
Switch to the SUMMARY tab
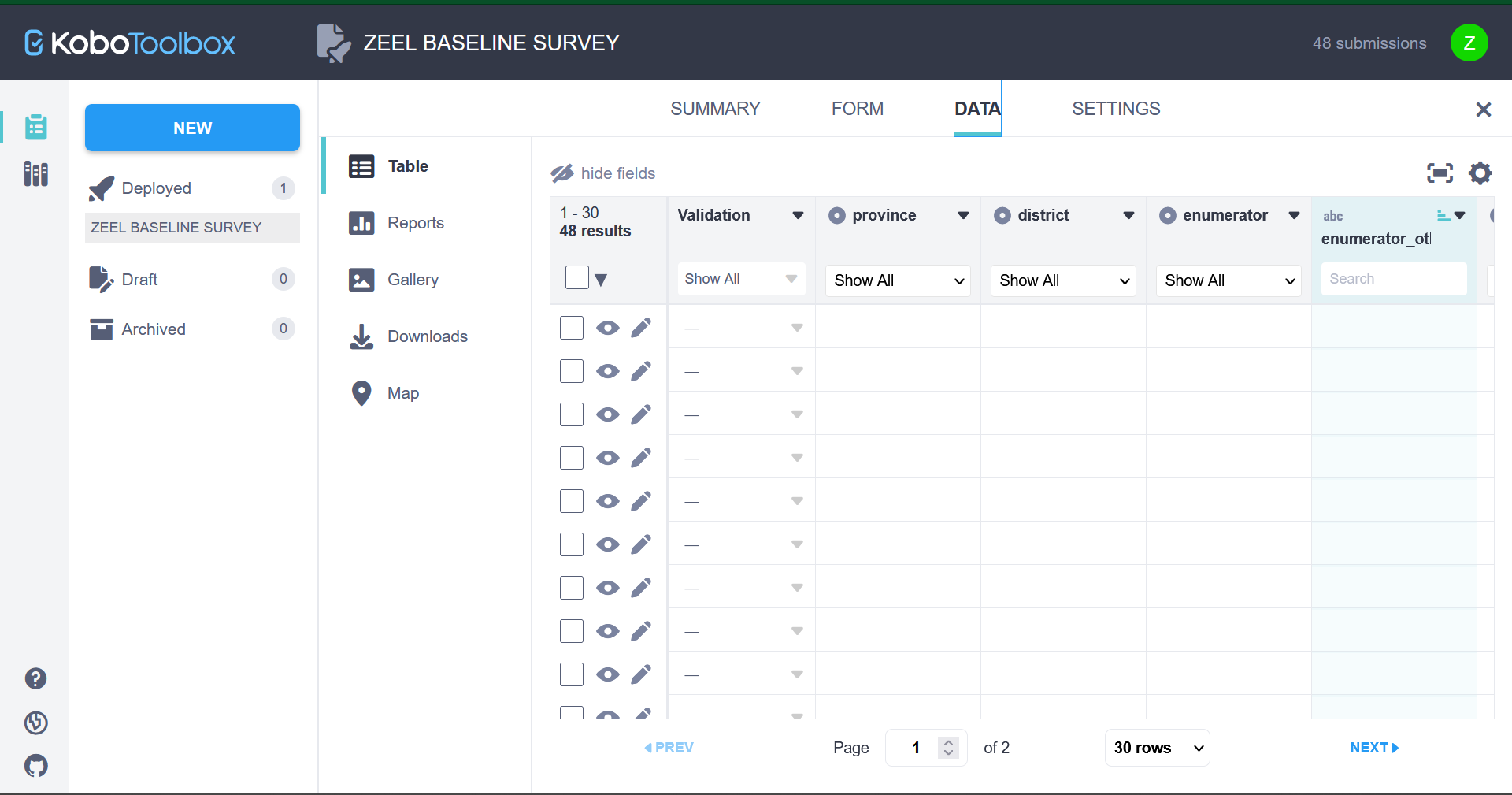tap(714, 109)
